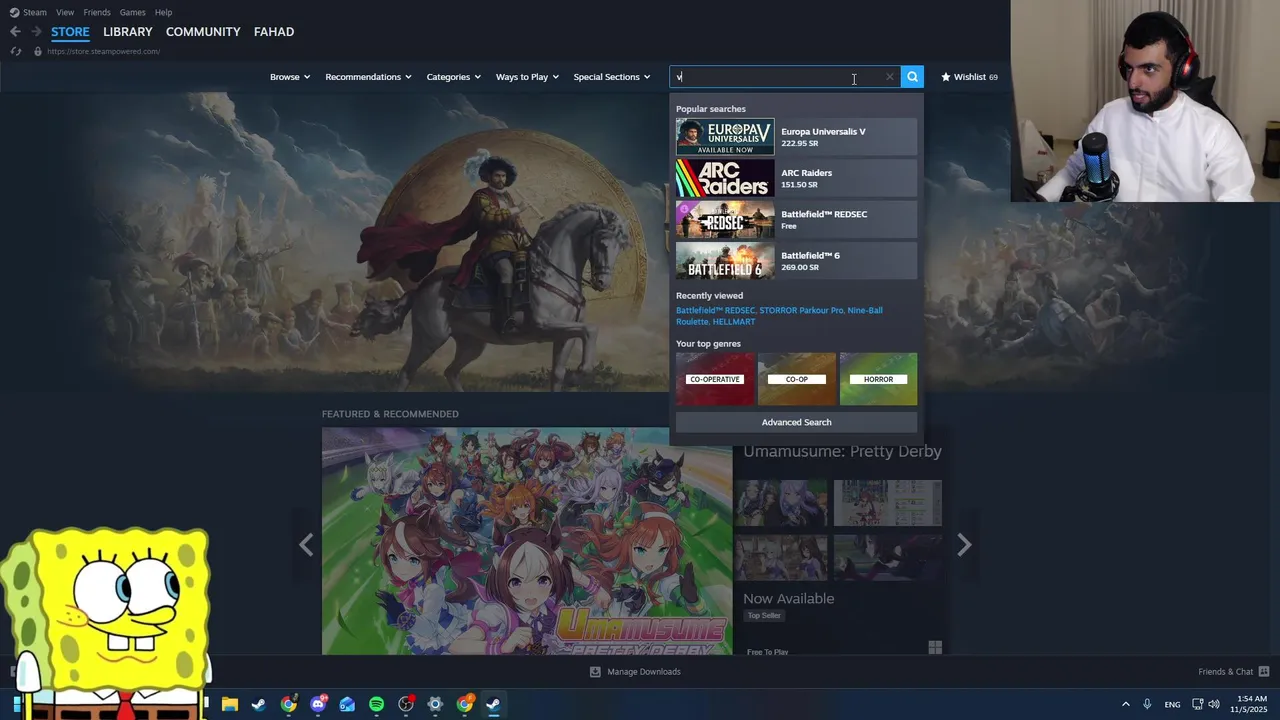Select ARC Raiders search suggestion
The image size is (1280, 720).
click(796, 178)
